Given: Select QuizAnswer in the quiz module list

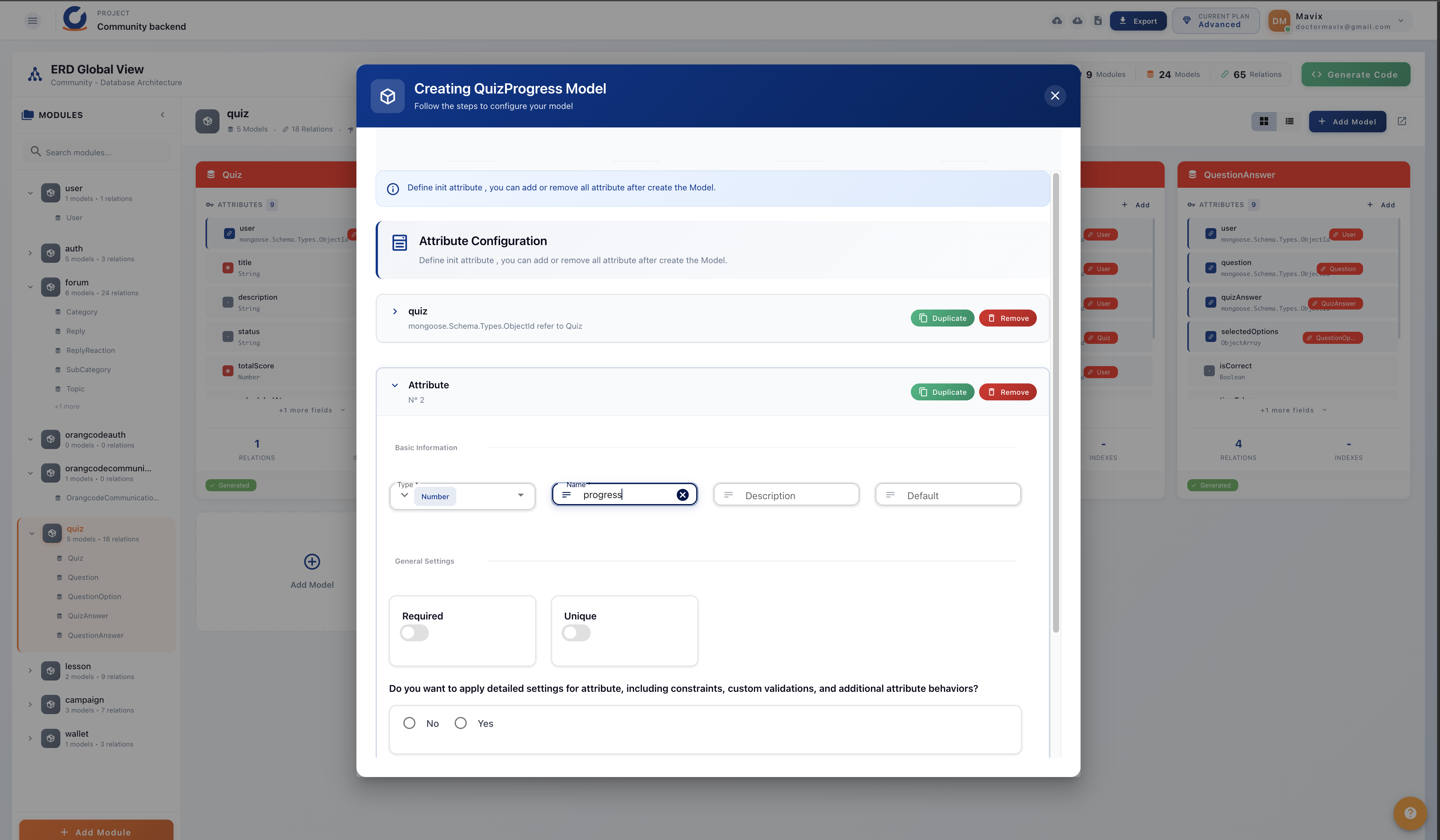Looking at the screenshot, I should pyautogui.click(x=88, y=616).
